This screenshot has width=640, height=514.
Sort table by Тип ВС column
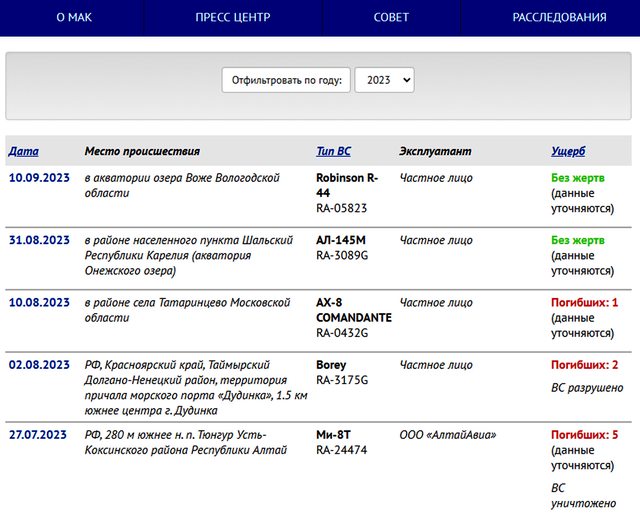point(333,151)
